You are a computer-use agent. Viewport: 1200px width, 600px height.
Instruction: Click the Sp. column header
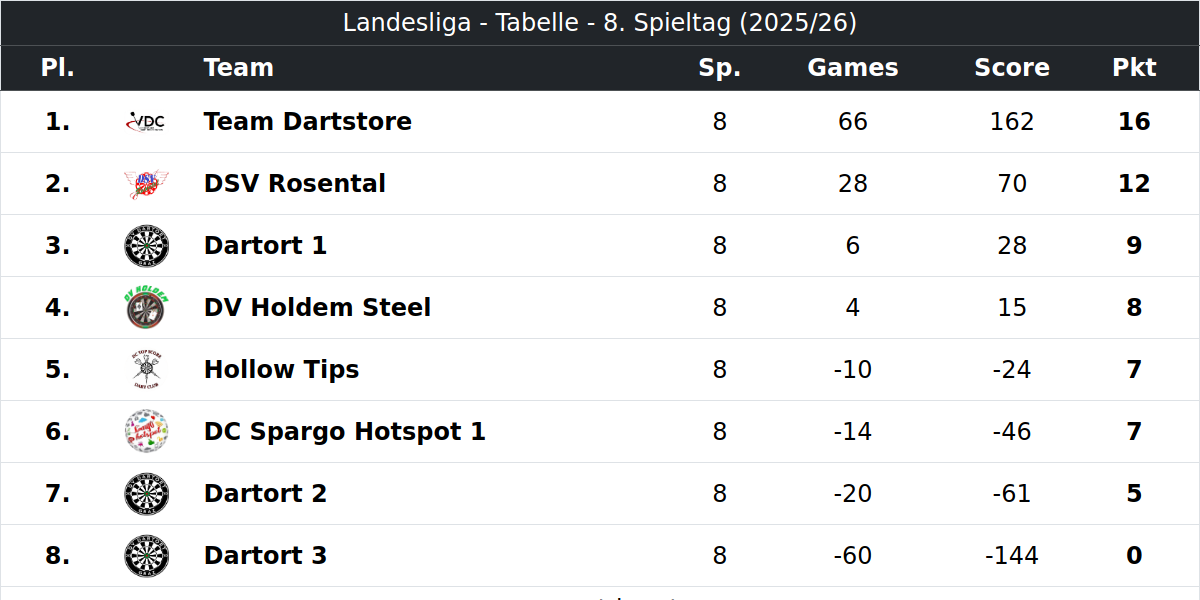(720, 68)
